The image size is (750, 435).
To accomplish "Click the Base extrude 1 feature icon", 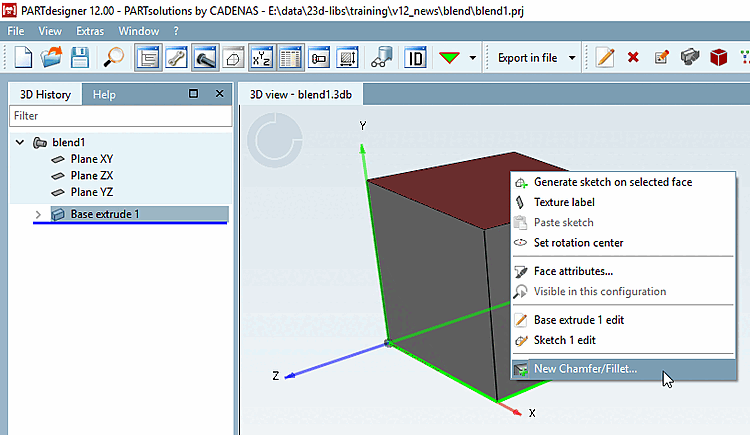I will coord(58,214).
